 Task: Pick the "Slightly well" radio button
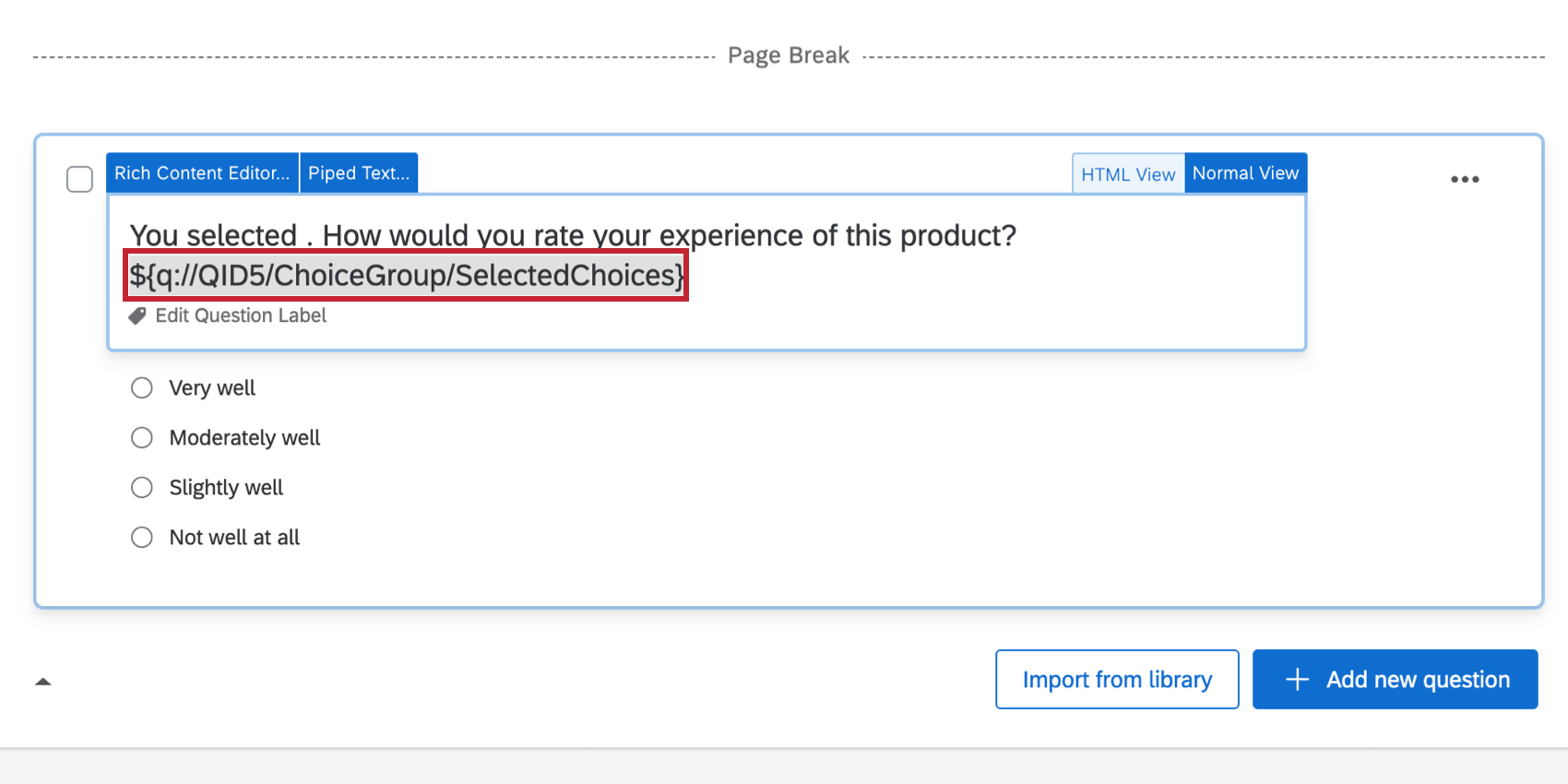(x=142, y=488)
